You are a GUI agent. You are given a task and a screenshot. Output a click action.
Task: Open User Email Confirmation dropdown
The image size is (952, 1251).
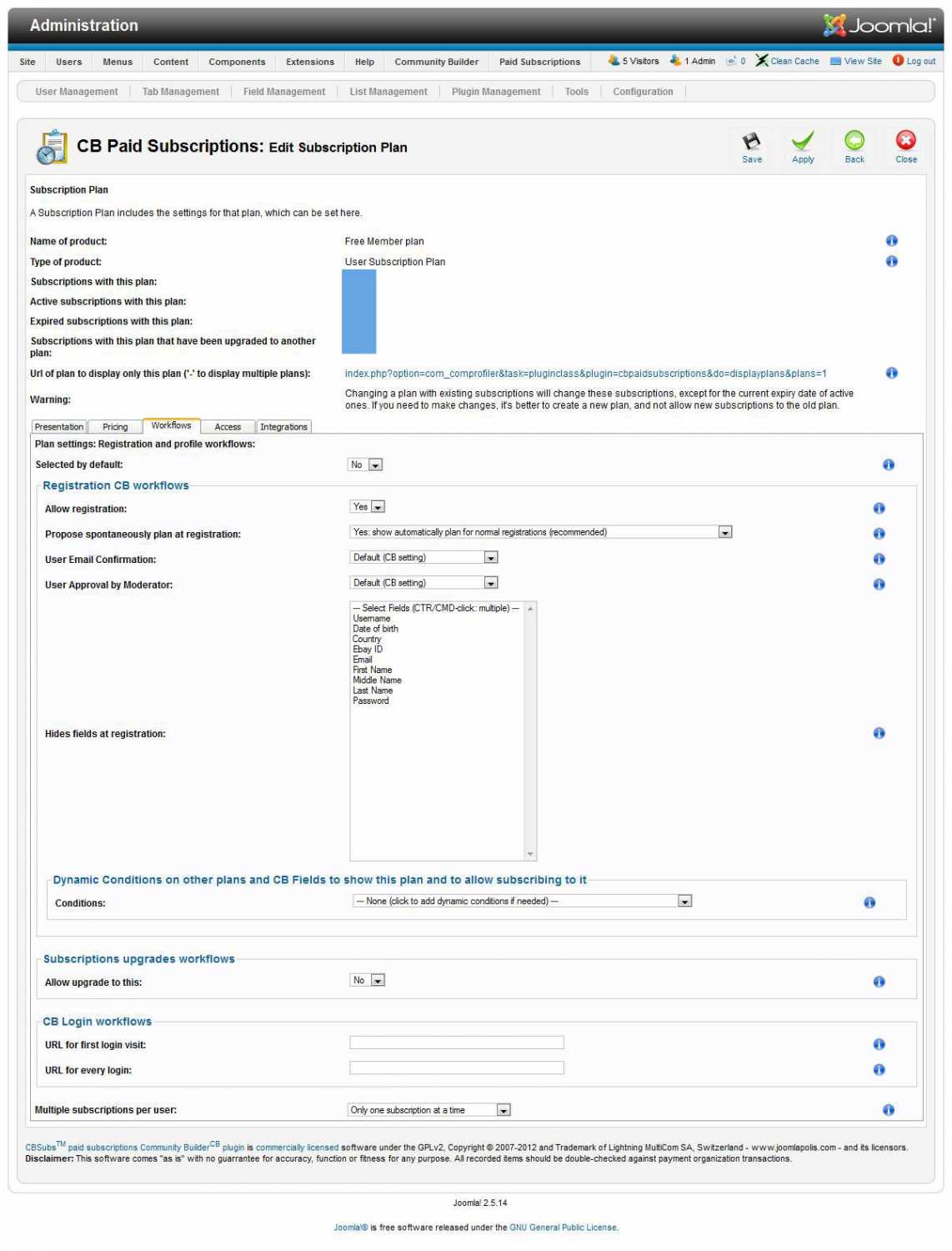(x=424, y=557)
